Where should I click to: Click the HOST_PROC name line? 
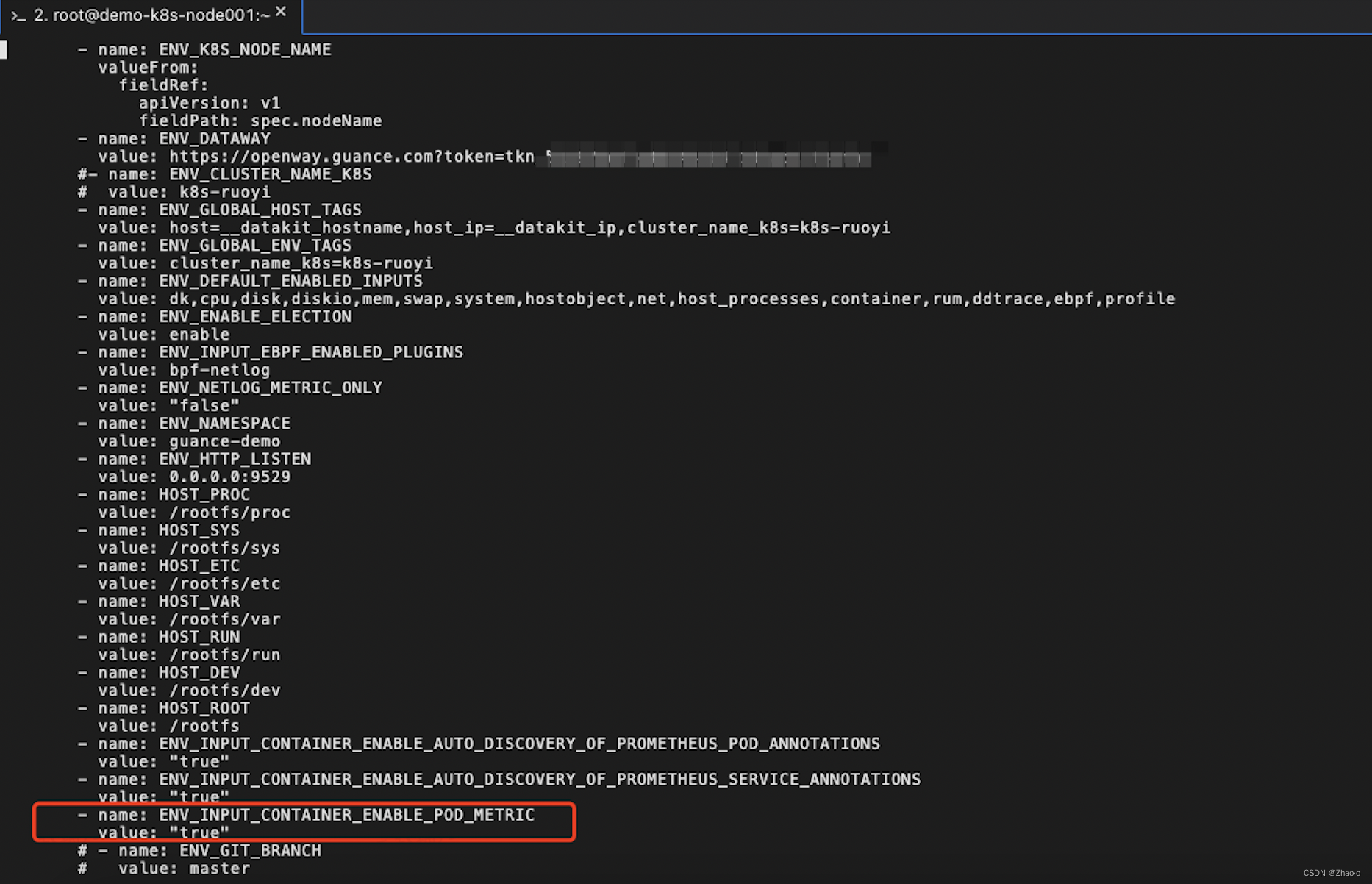[x=164, y=494]
